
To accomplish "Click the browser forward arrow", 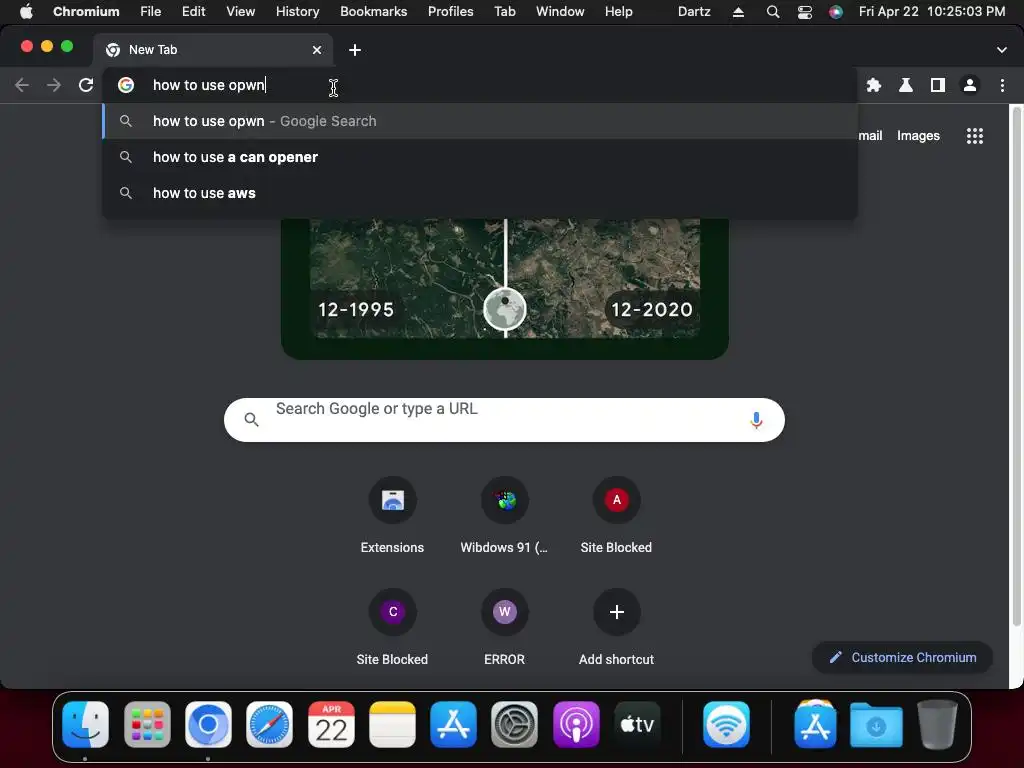I will 54,85.
